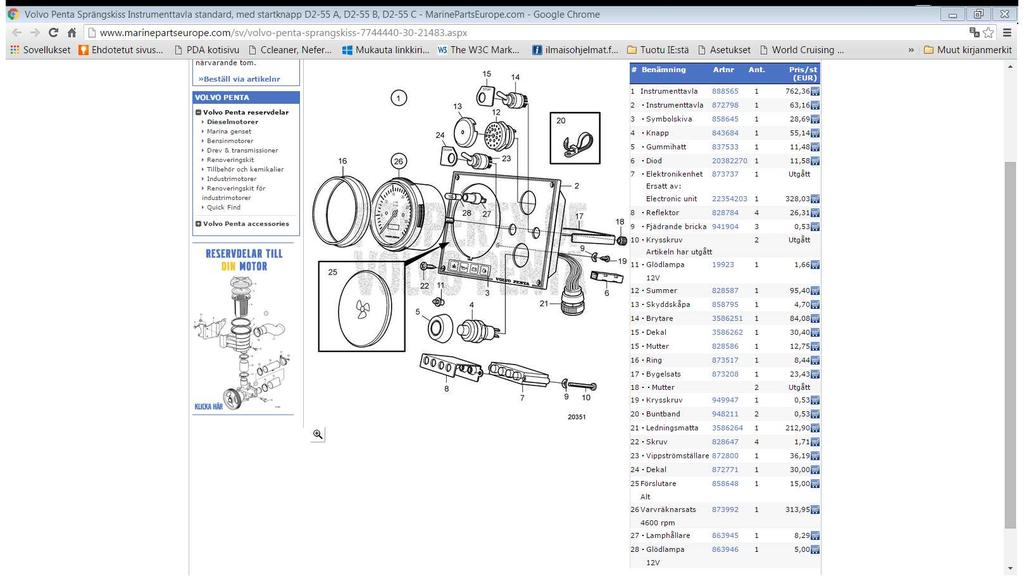Show hidden bookmarks with the chevron
The width and height of the screenshot is (1024, 581).
[910, 50]
